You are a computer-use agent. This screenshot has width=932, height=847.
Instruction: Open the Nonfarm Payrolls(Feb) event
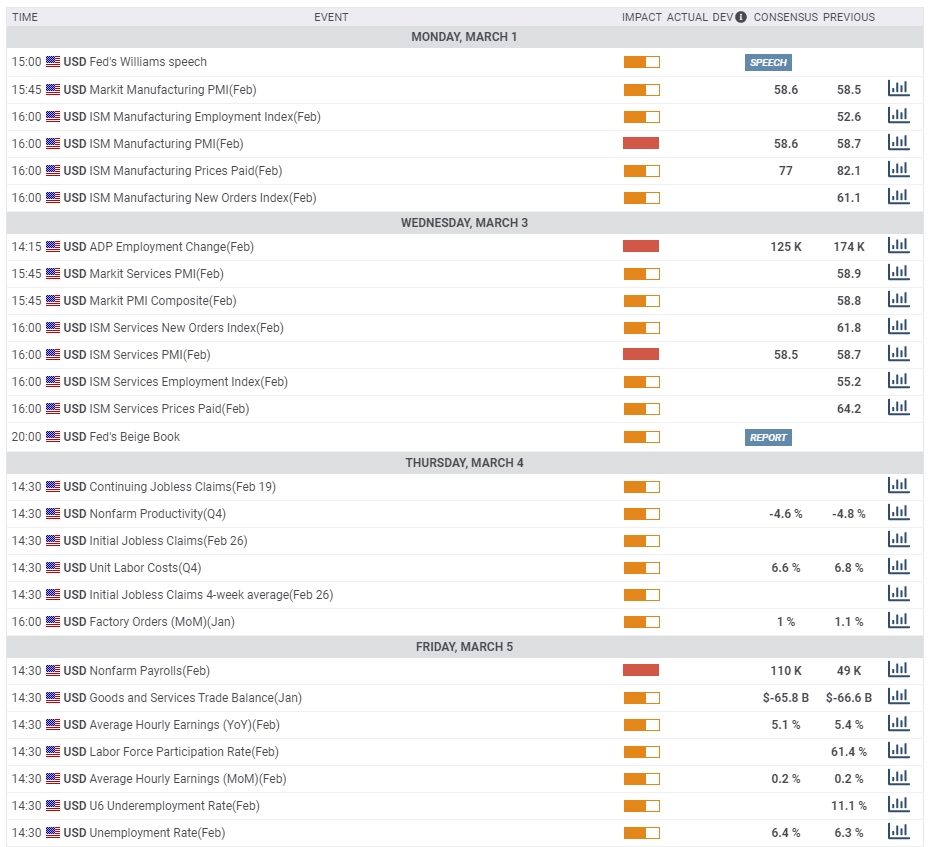click(149, 671)
